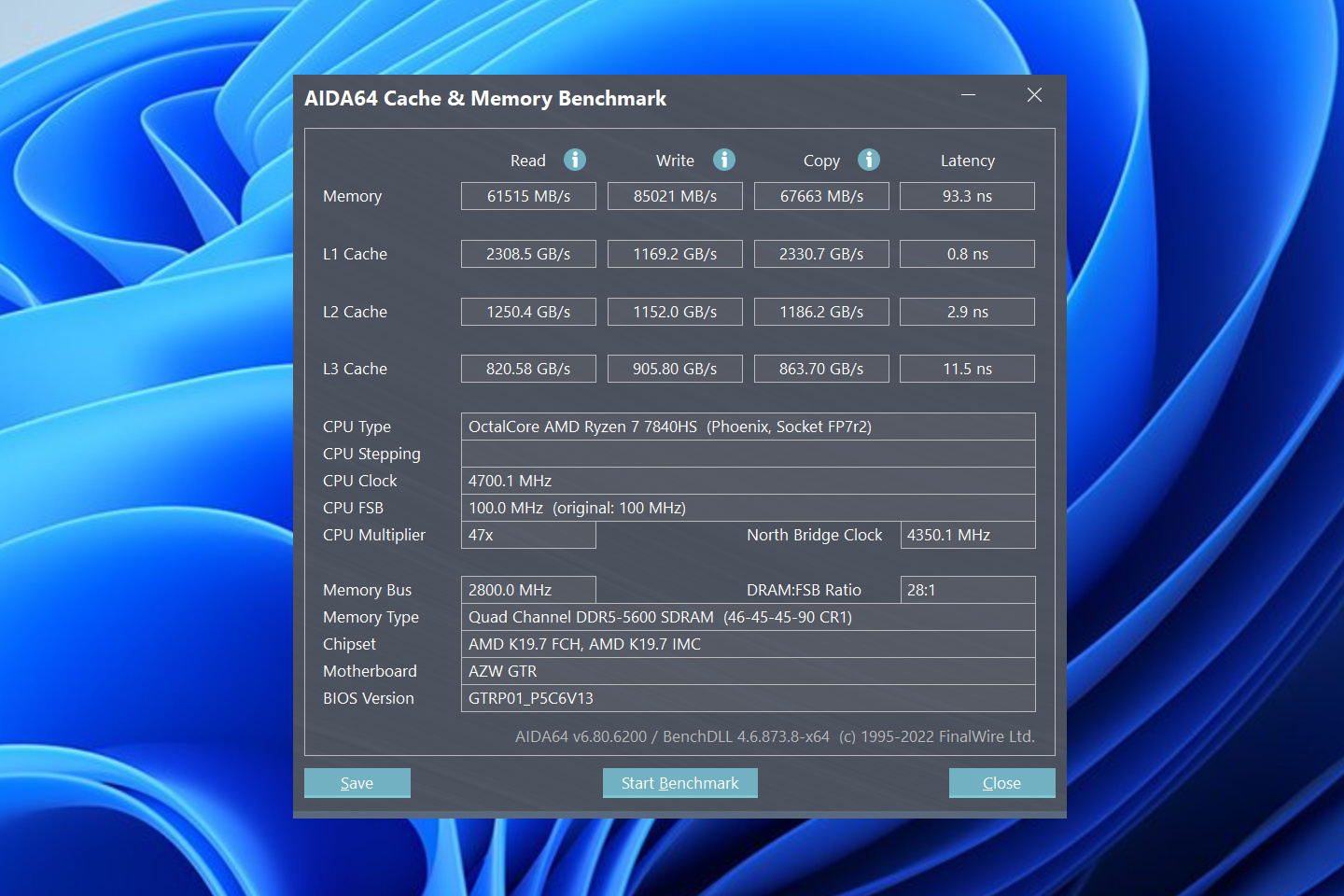Select L3 Cache Read value 820.58 GB/s
1344x896 pixels.
(528, 369)
